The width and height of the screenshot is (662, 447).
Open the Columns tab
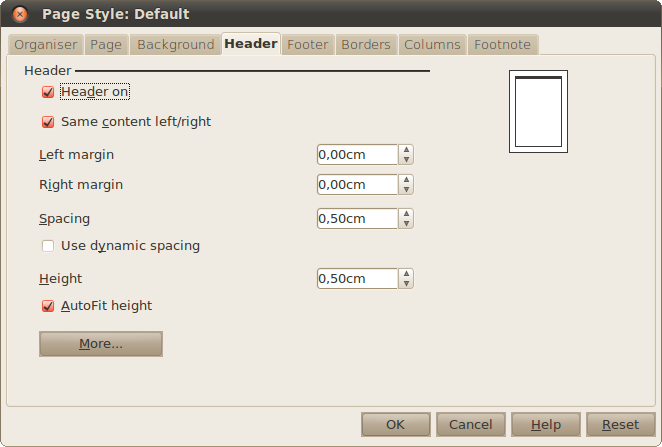point(432,45)
